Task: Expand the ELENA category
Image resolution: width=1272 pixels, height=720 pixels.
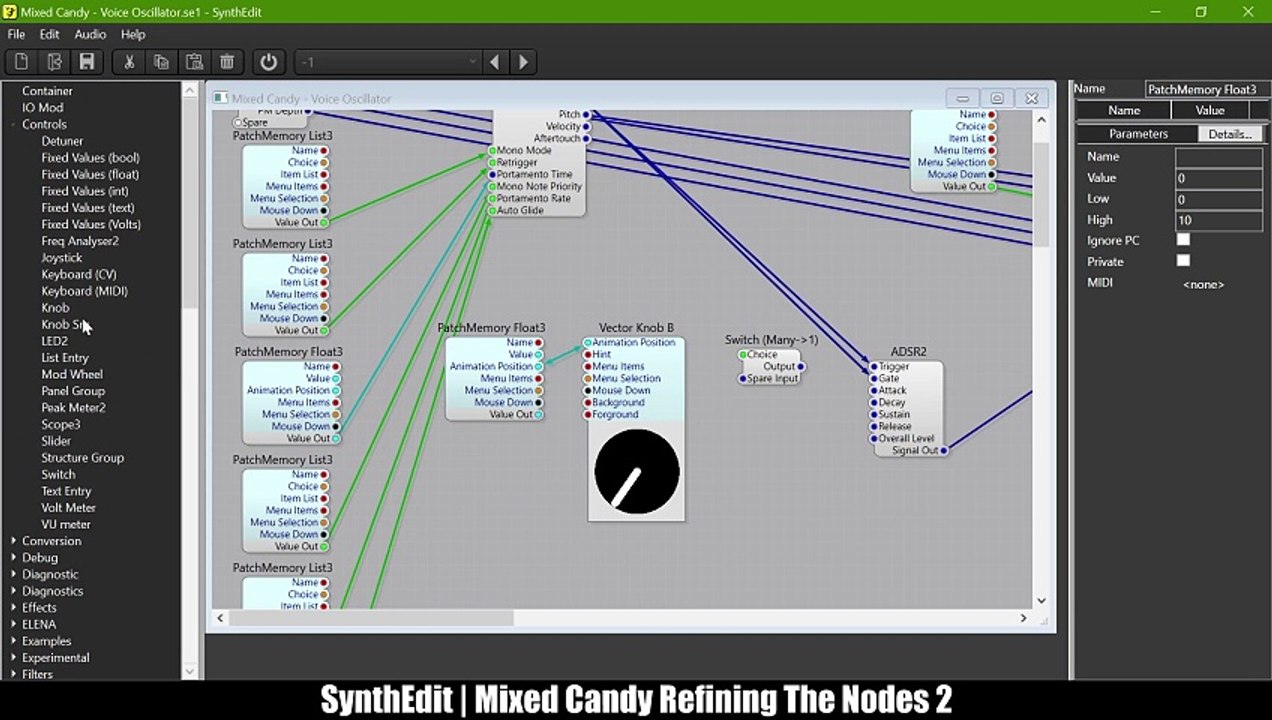Action: (x=13, y=624)
